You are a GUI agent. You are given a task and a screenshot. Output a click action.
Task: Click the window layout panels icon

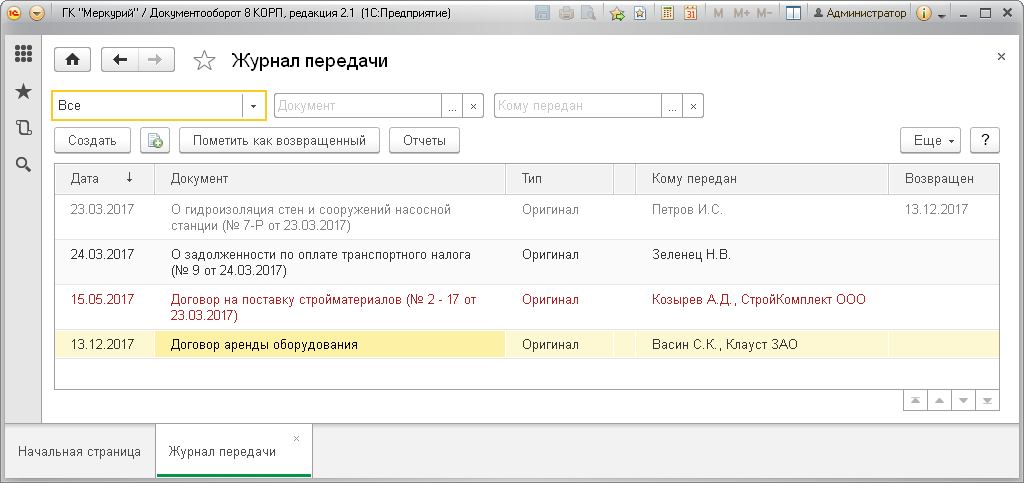793,13
